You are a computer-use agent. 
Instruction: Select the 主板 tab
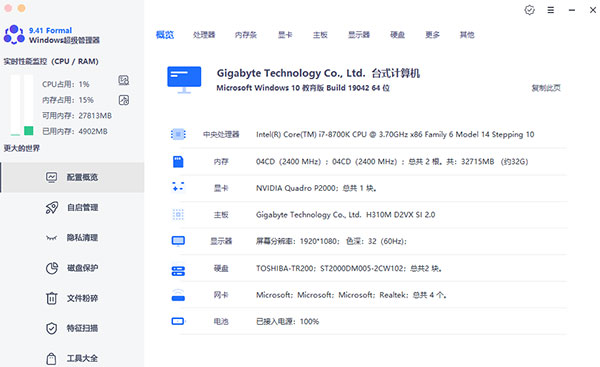point(320,35)
